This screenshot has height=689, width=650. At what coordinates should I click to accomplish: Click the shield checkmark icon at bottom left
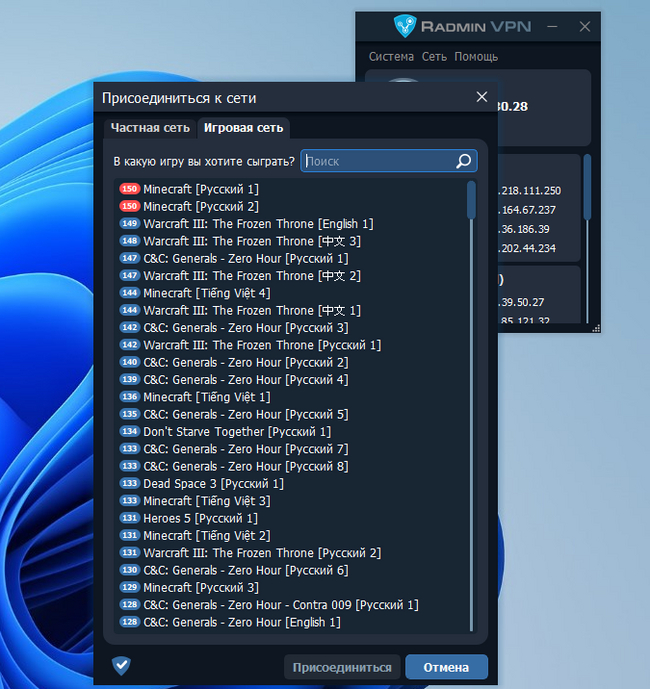pyautogui.click(x=121, y=665)
